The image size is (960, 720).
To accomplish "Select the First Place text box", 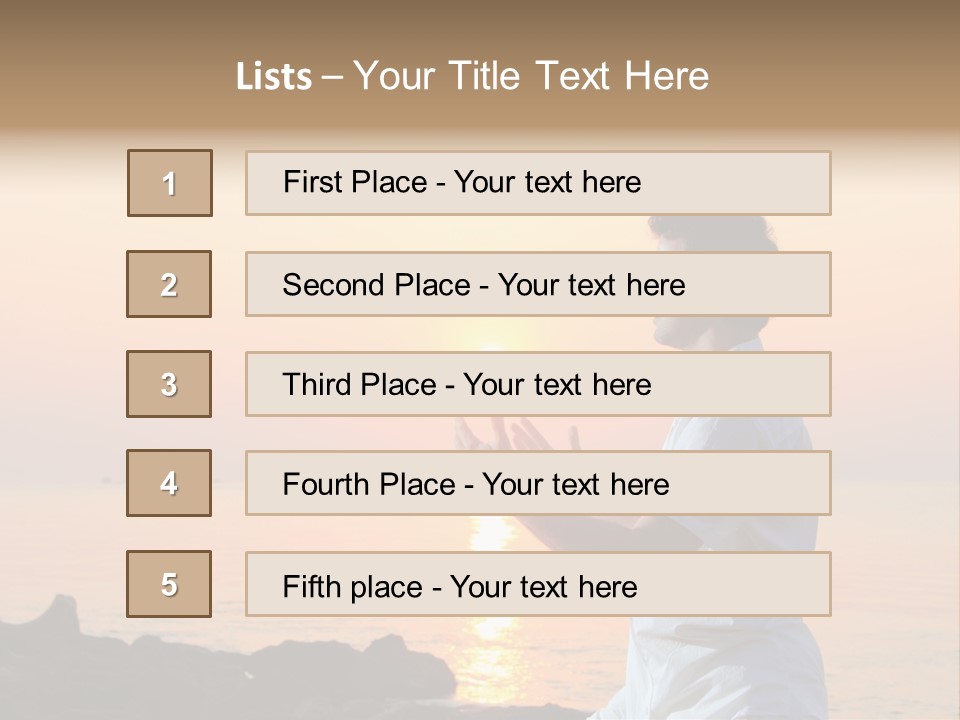I will tap(538, 183).
